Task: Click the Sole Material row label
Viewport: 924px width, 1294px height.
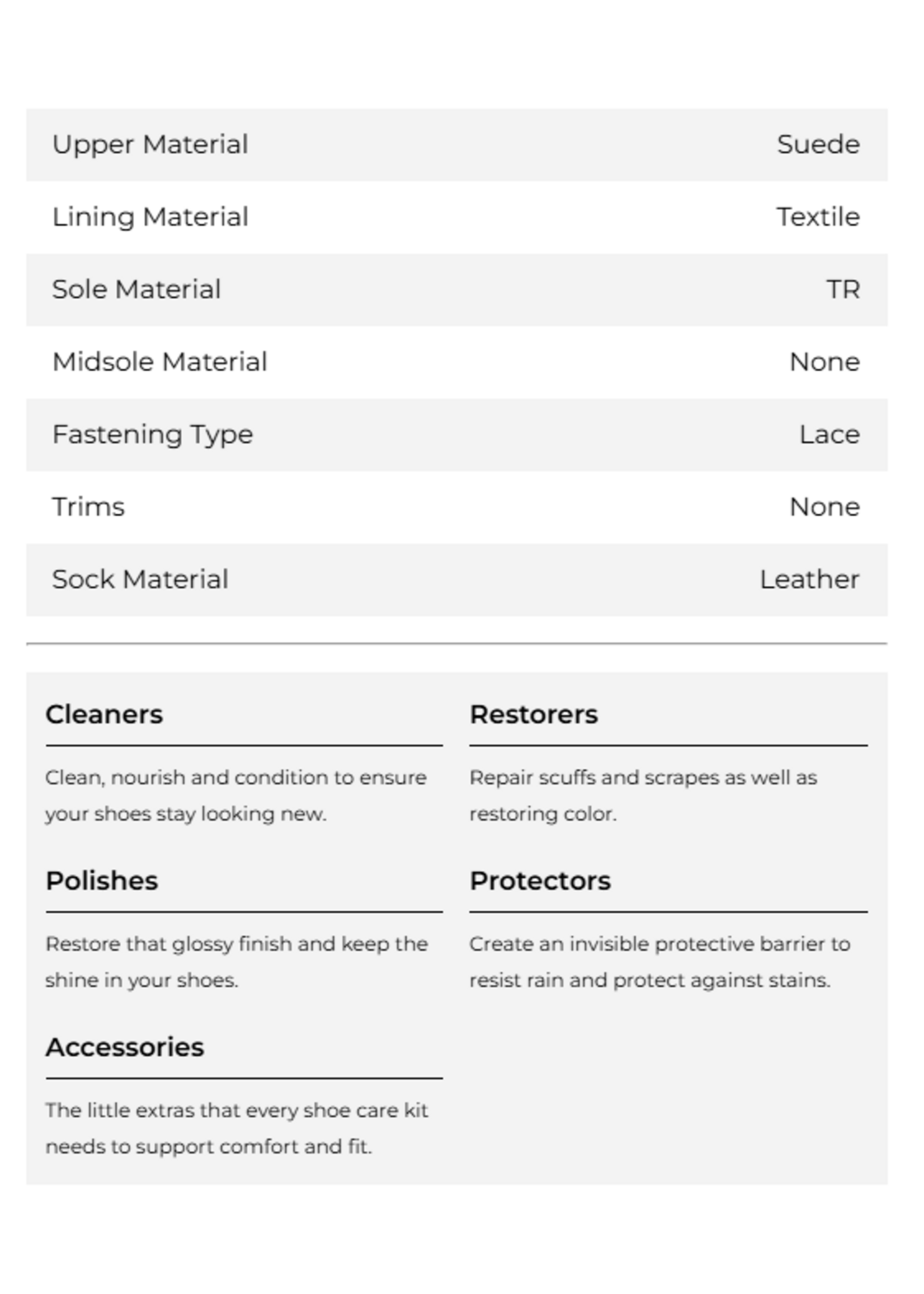Action: coord(136,290)
